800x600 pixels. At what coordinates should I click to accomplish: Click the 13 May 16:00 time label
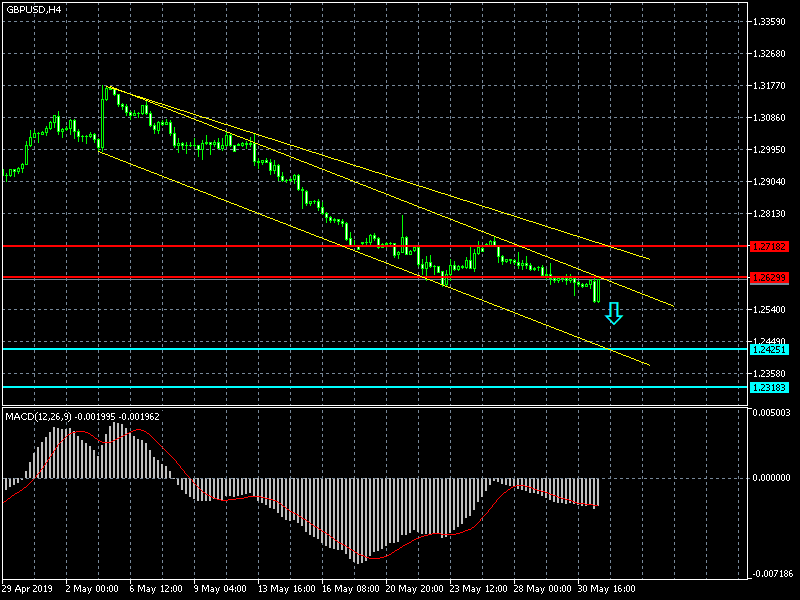pos(288,588)
